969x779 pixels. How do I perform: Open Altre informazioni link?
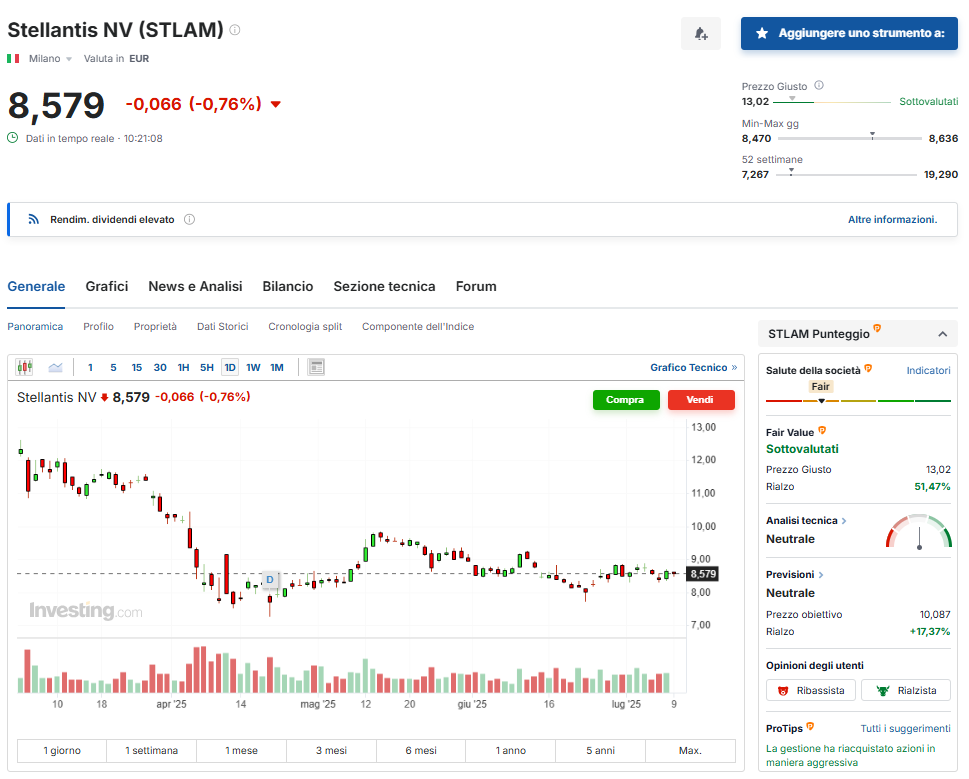(892, 219)
